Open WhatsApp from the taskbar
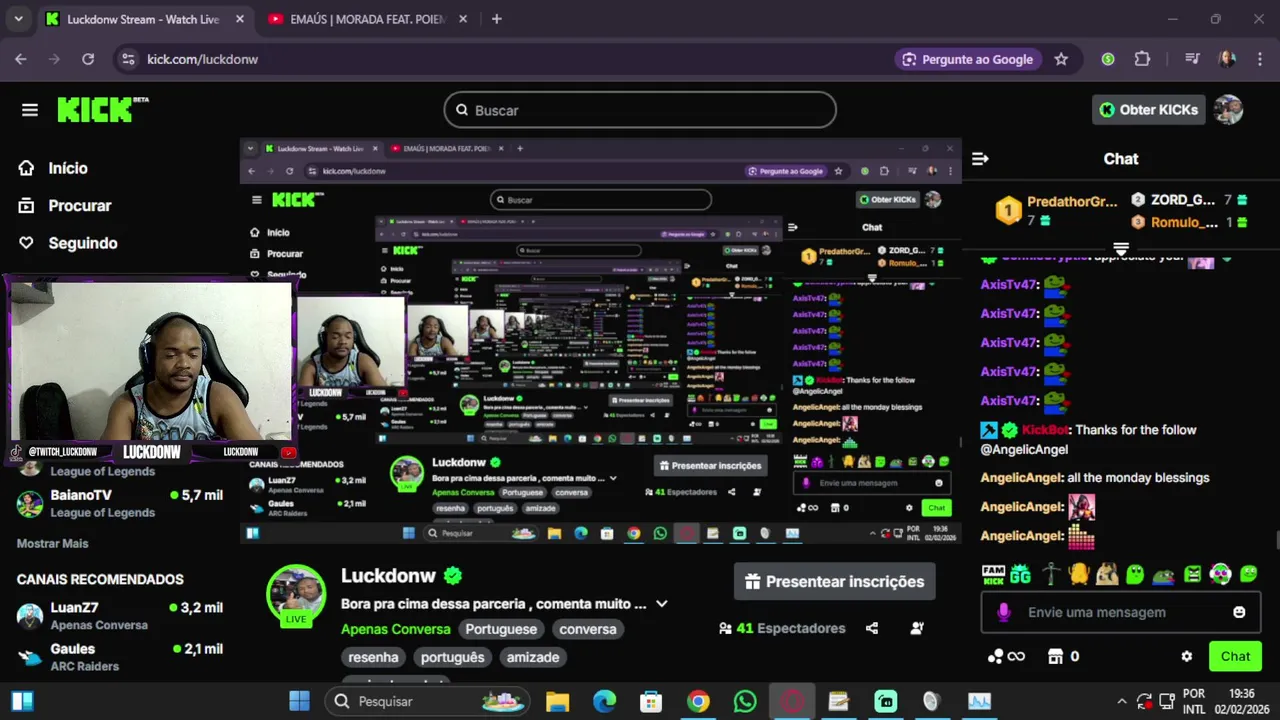The height and width of the screenshot is (720, 1280). (x=745, y=701)
